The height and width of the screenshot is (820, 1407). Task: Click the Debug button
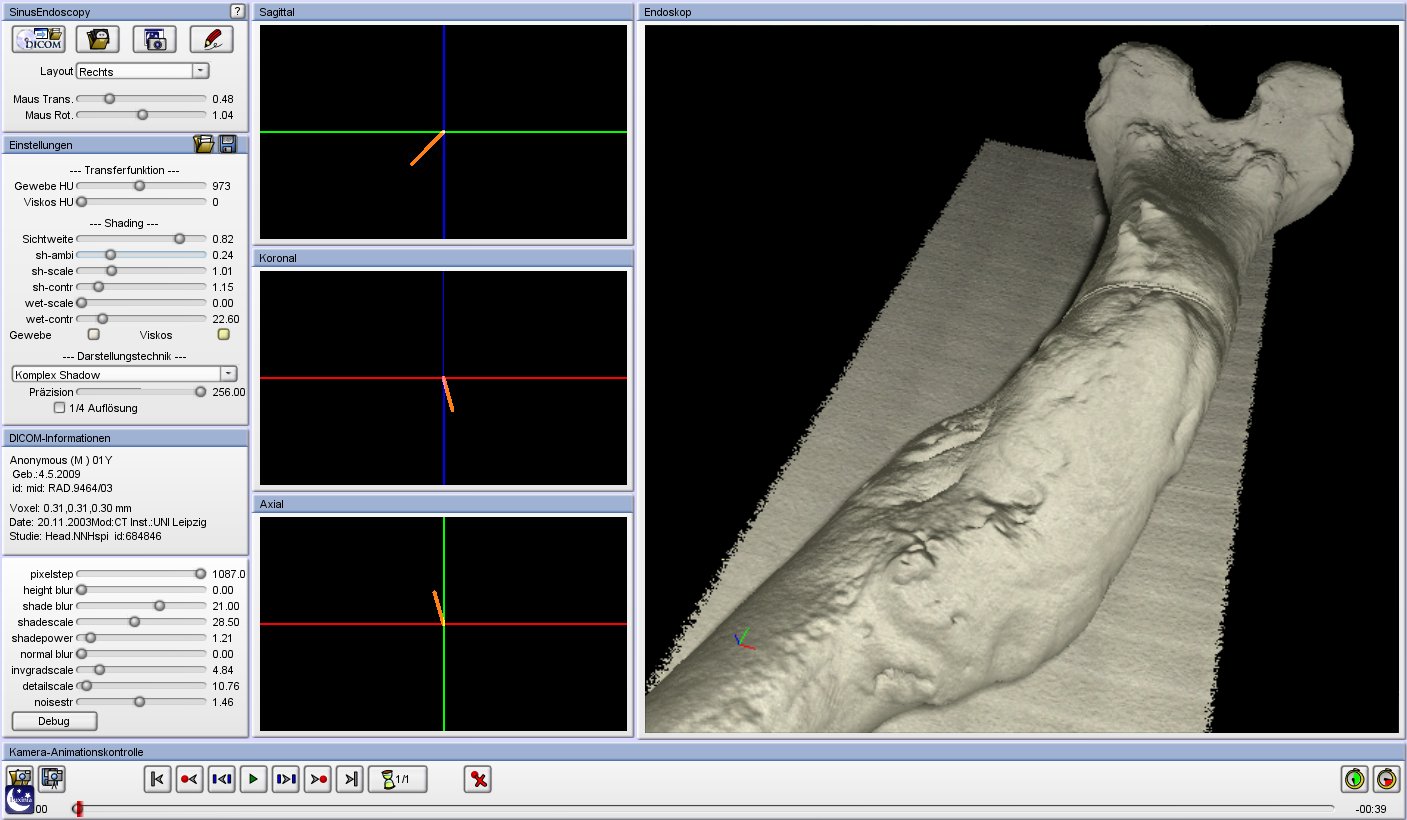tap(54, 721)
